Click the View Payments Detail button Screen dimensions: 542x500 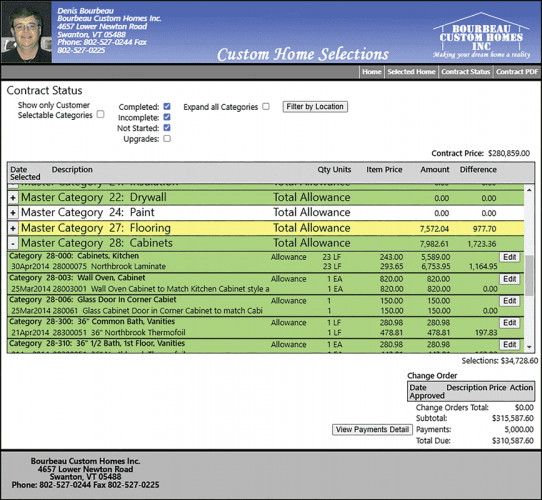[372, 429]
